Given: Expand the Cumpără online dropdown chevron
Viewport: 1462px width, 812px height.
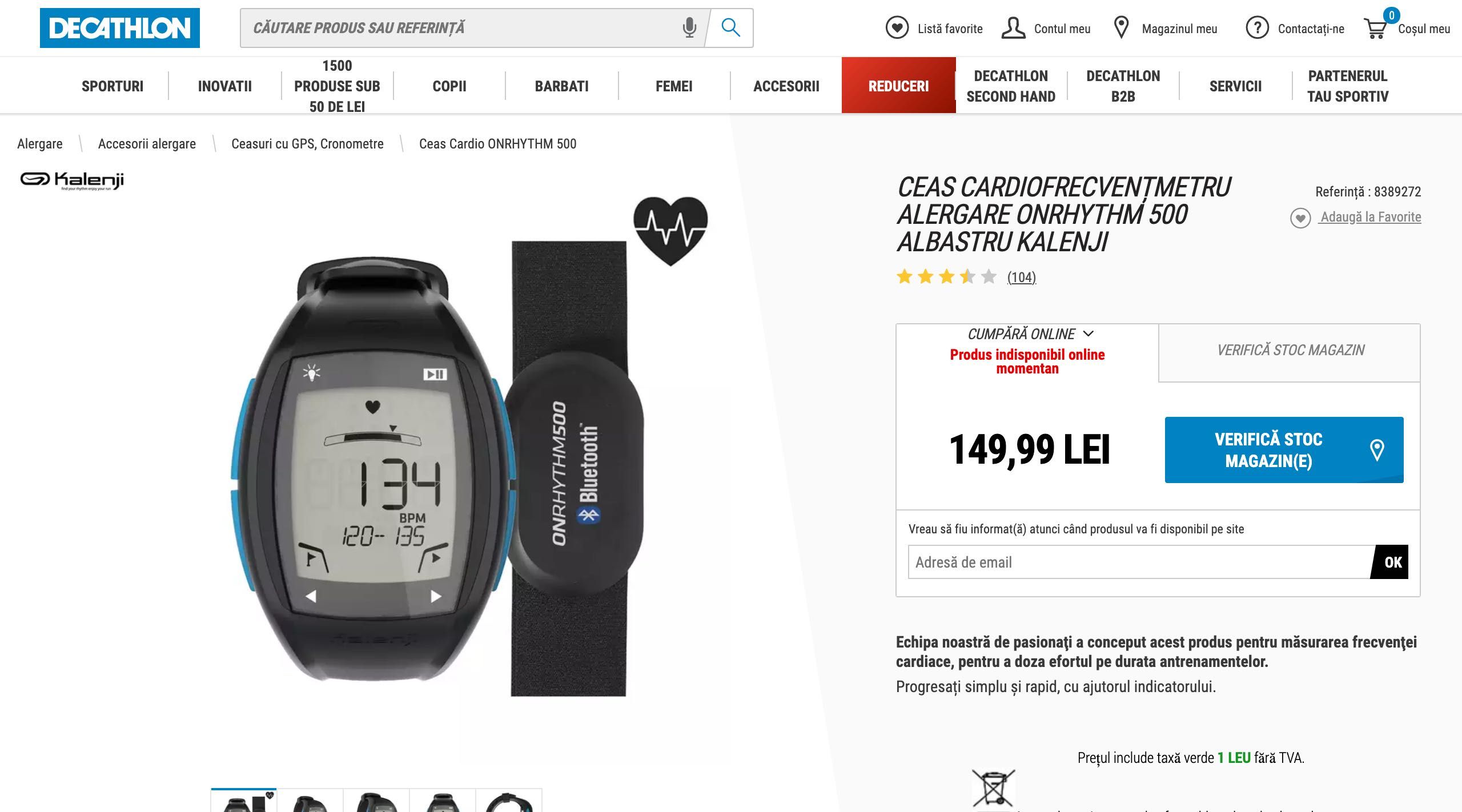Looking at the screenshot, I should coord(1088,333).
